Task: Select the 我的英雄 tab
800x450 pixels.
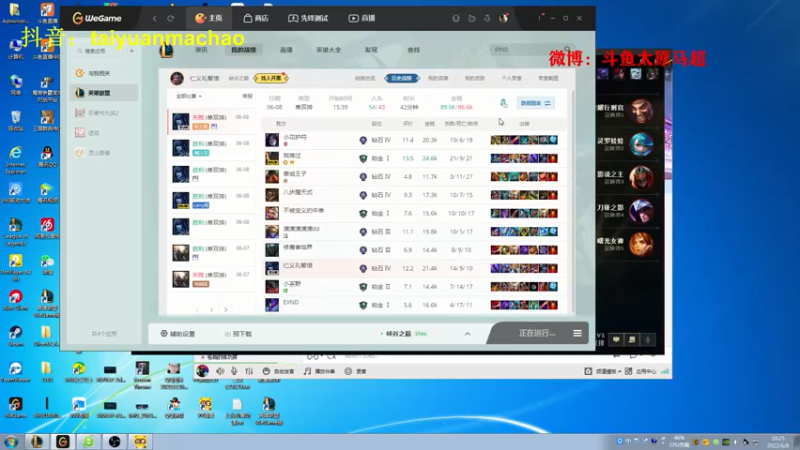Action: pyautogui.click(x=438, y=78)
